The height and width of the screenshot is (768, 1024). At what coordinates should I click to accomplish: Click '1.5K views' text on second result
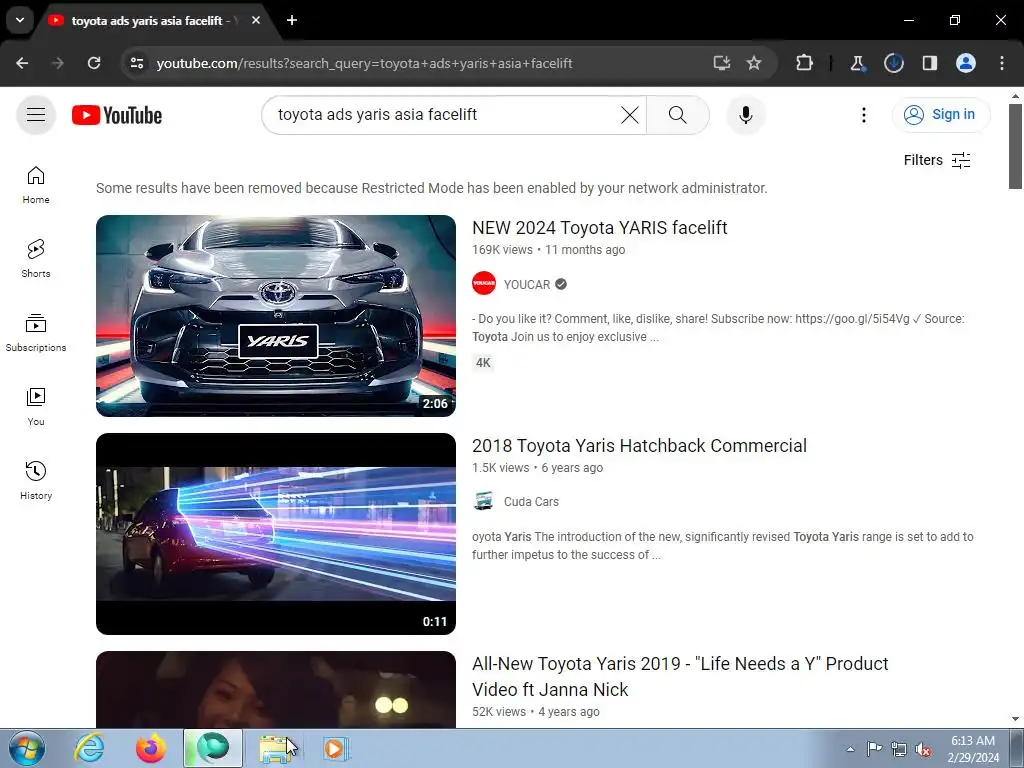coord(501,468)
